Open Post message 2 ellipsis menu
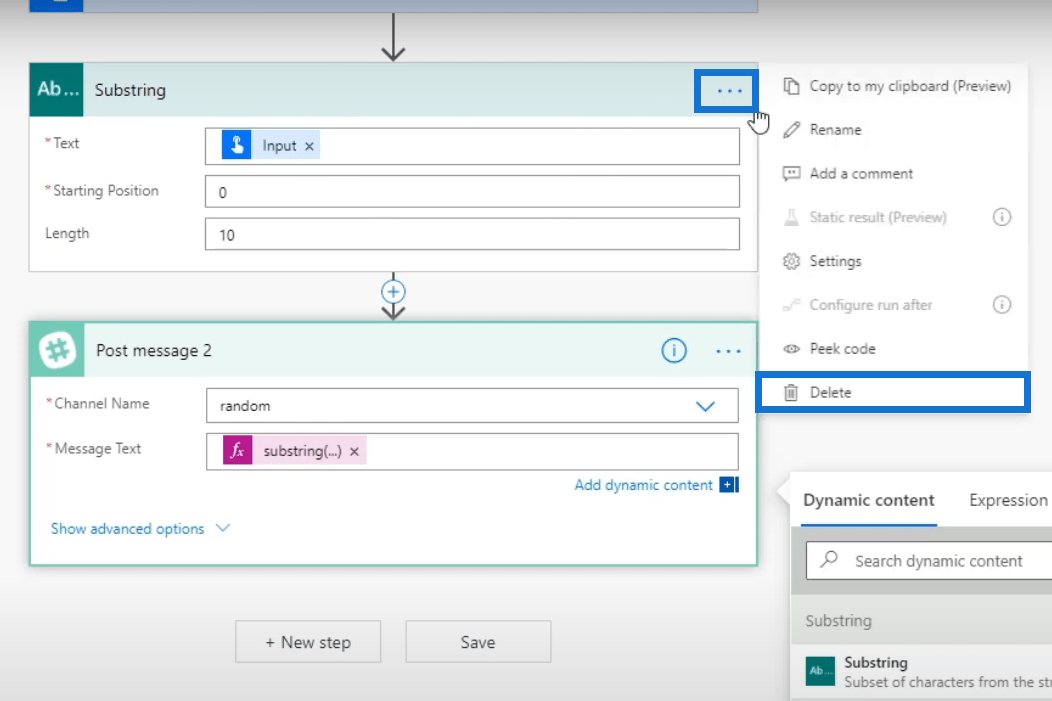The width and height of the screenshot is (1052, 701). (x=728, y=351)
